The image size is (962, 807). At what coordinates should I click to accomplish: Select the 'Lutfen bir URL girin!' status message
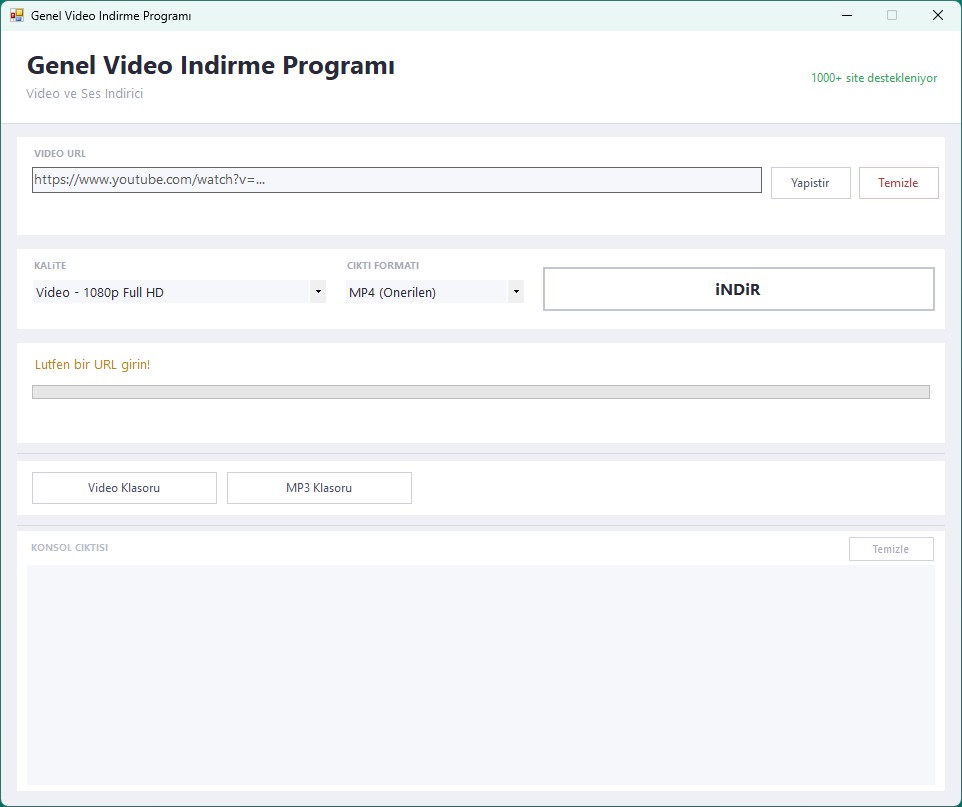[x=92, y=365]
